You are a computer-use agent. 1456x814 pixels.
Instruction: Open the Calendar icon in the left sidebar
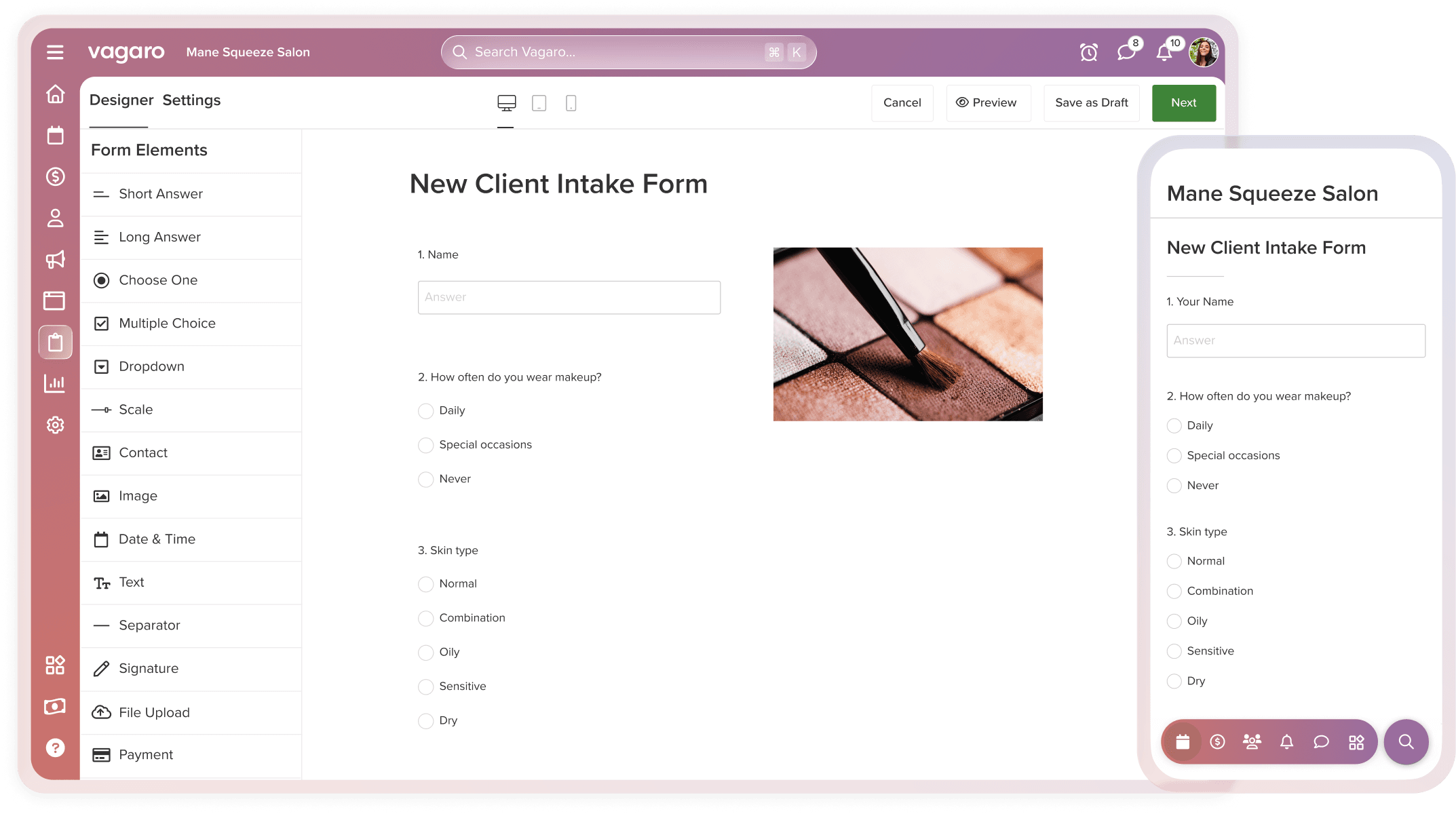[x=55, y=135]
